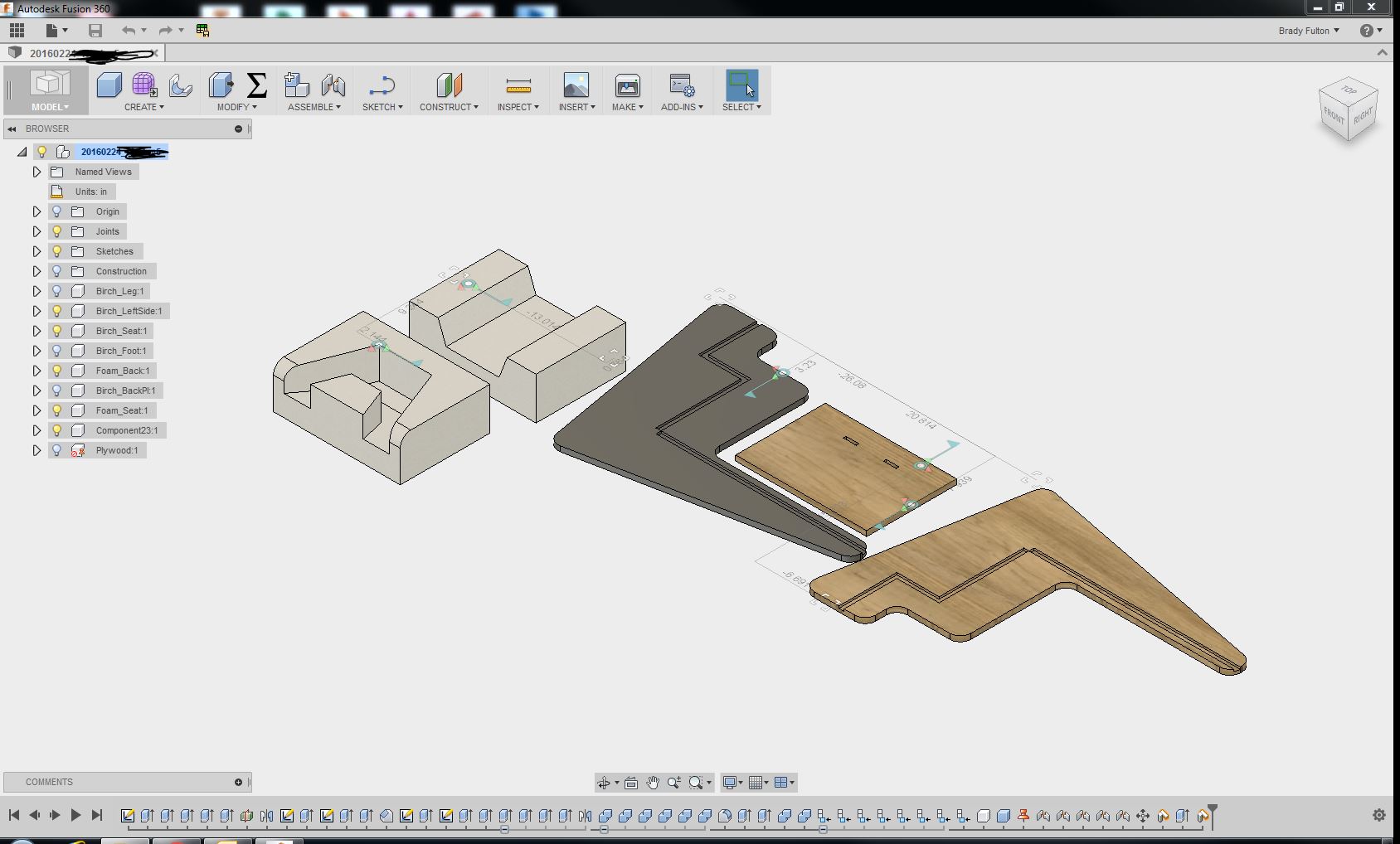The image size is (1400, 844).
Task: Click the Sigma parameters icon in Modify
Action: tap(257, 85)
